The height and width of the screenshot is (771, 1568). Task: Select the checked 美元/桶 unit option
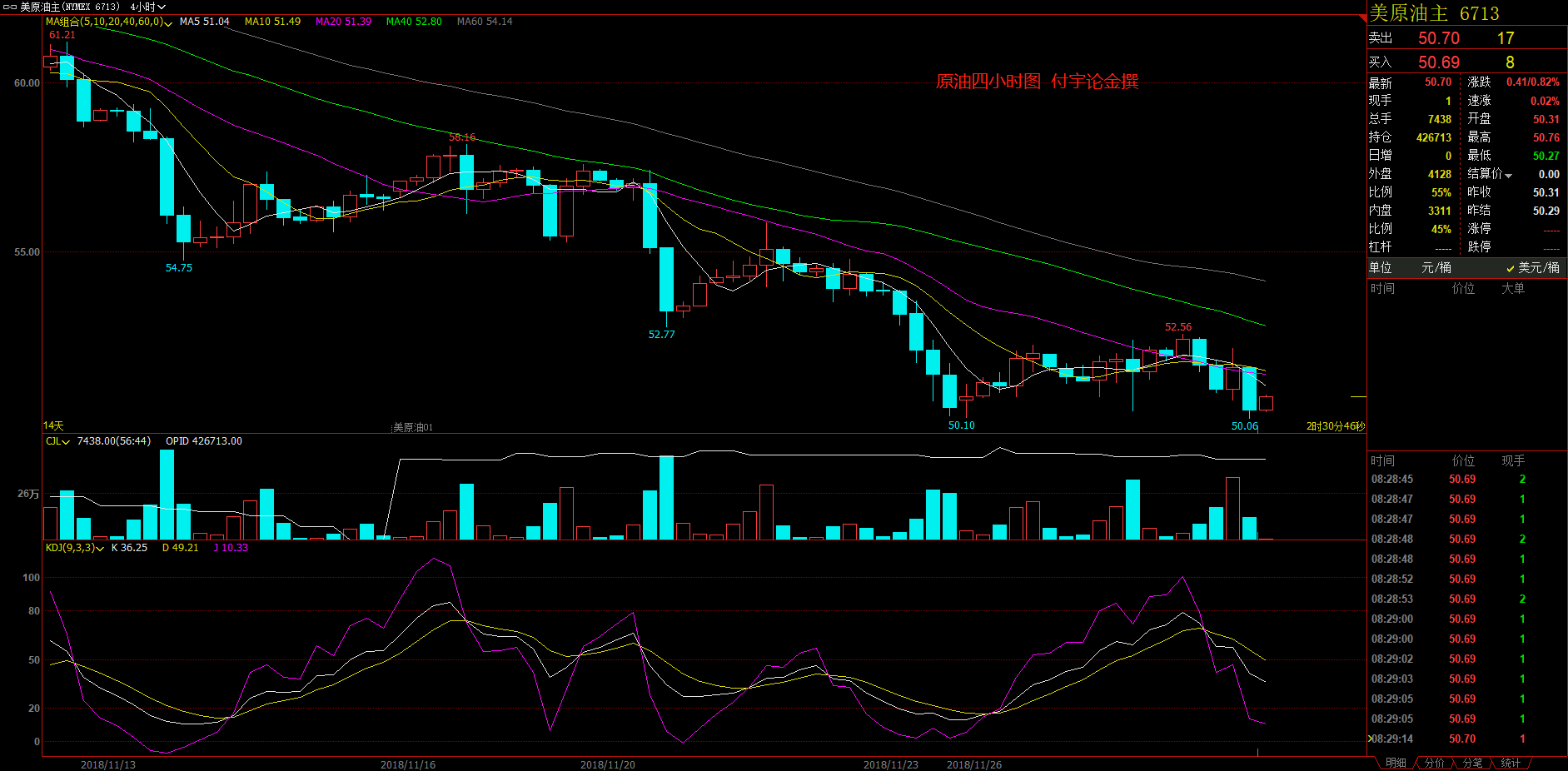pyautogui.click(x=1532, y=267)
